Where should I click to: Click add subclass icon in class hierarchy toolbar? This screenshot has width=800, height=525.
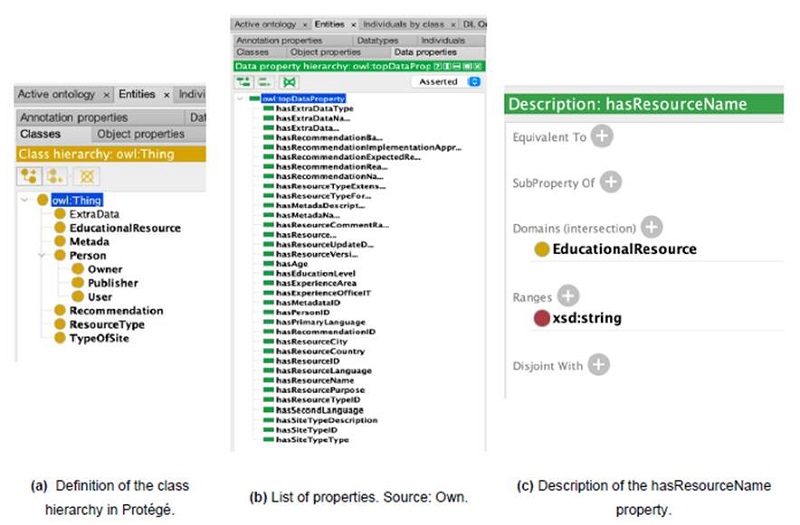click(x=29, y=177)
